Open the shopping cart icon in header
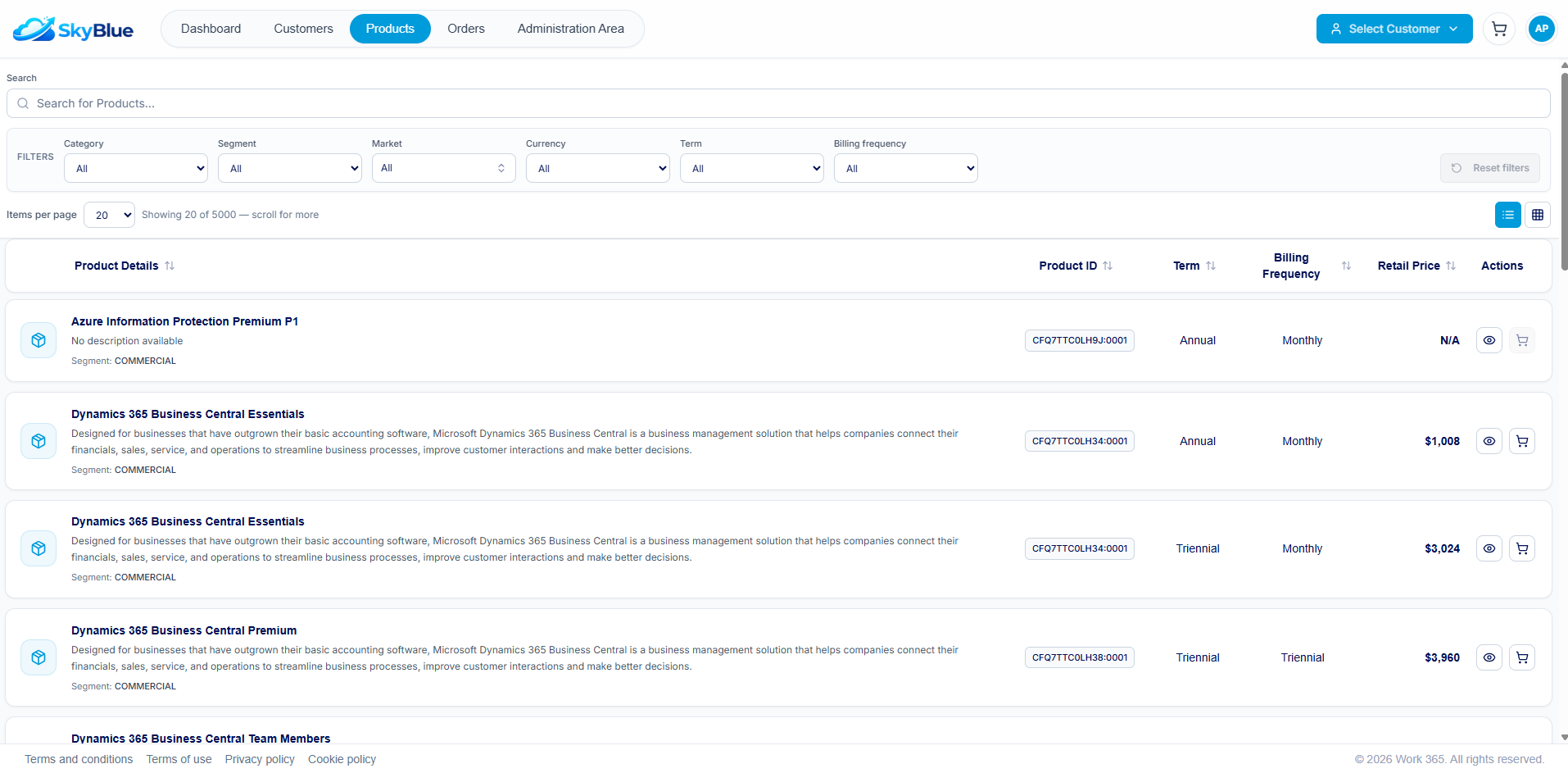Image resolution: width=1568 pixels, height=773 pixels. (1499, 29)
